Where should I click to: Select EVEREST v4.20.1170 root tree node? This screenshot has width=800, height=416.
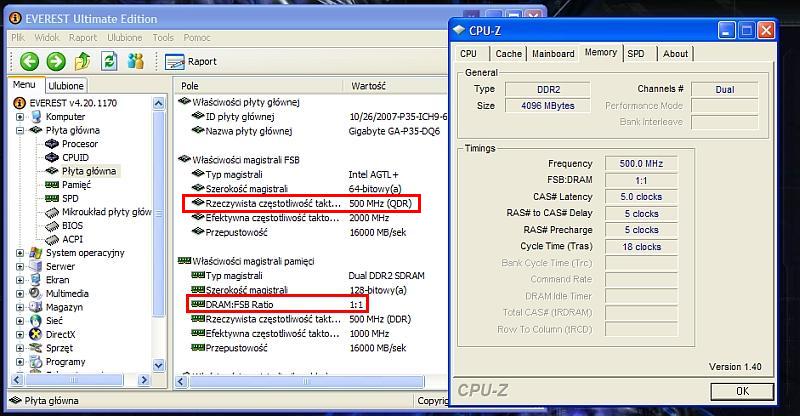coord(73,103)
